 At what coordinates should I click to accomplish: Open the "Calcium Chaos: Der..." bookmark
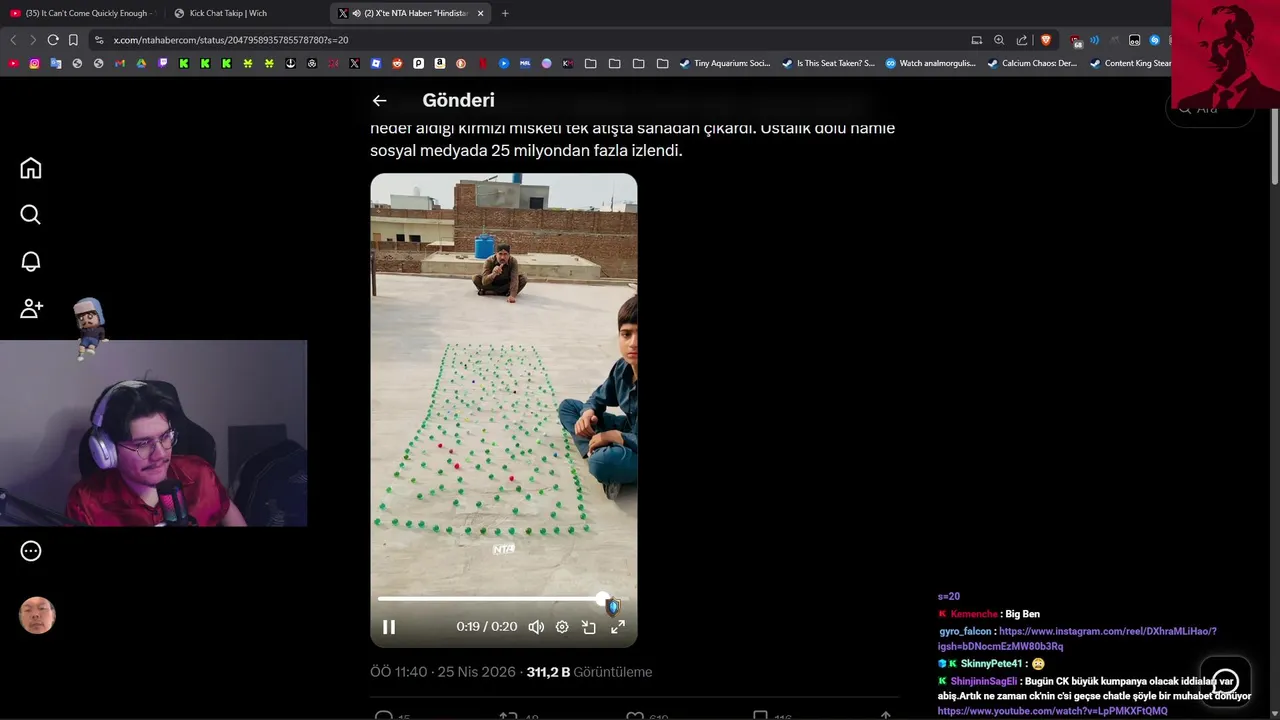tap(1033, 63)
